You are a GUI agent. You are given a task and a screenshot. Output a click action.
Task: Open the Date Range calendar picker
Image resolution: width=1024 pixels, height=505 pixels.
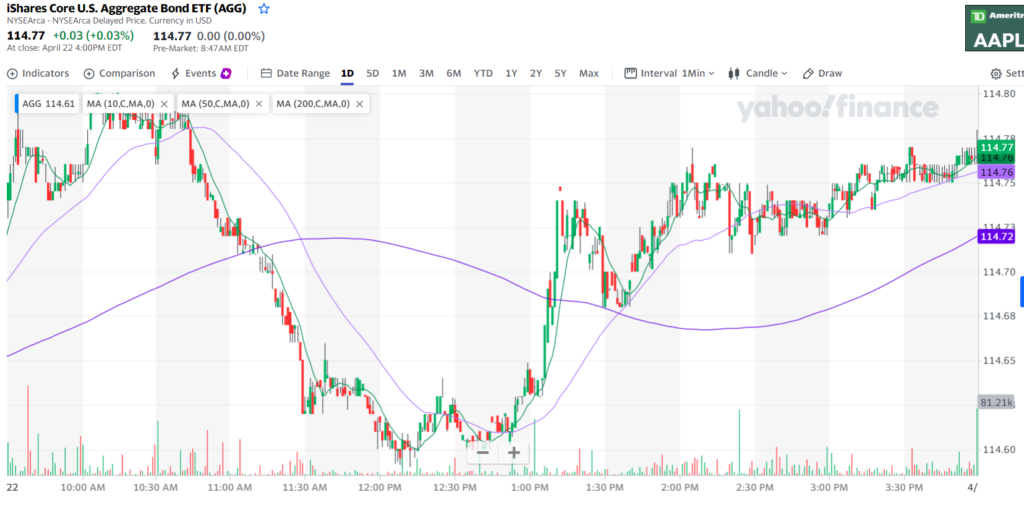(x=295, y=73)
